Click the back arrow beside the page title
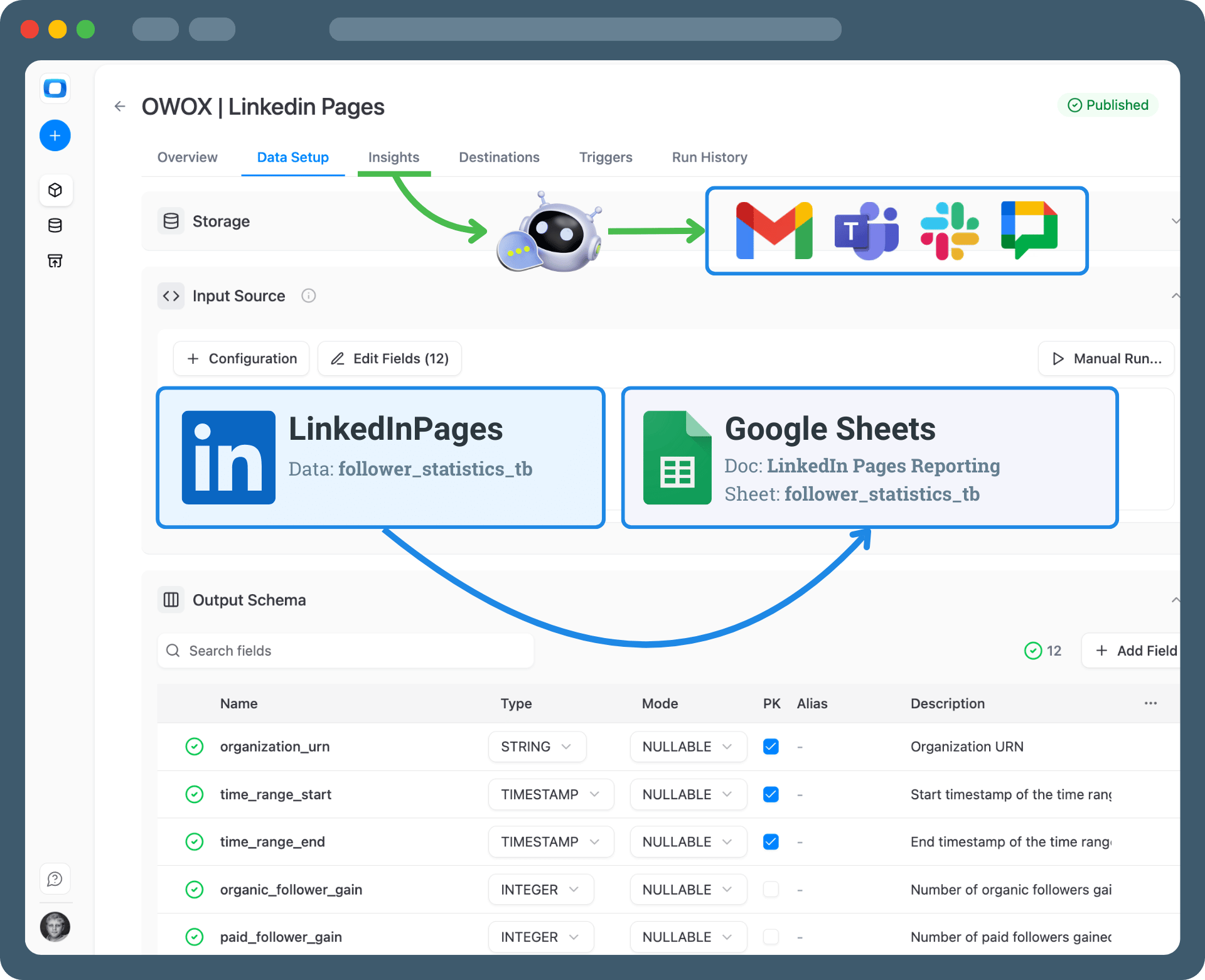The width and height of the screenshot is (1205, 980). pos(120,107)
